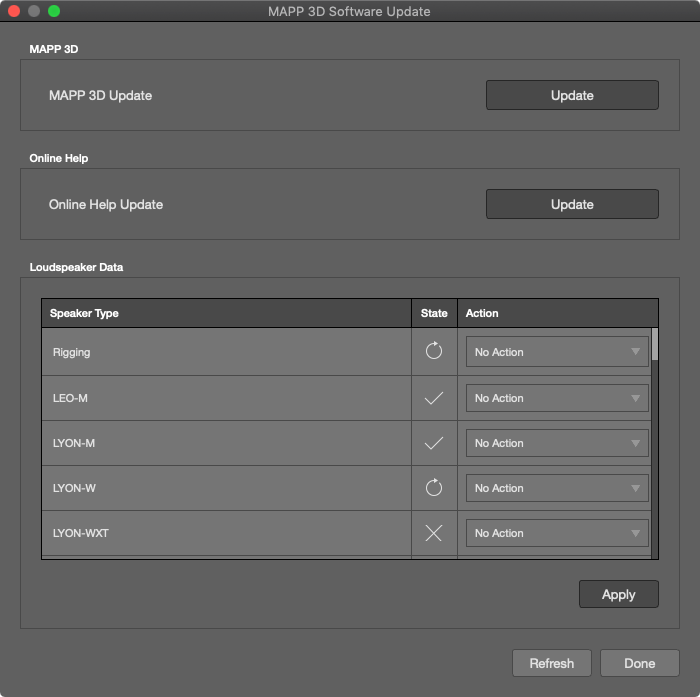700x697 pixels.
Task: Click the LEO-M checkmark state icon
Action: [x=433, y=398]
